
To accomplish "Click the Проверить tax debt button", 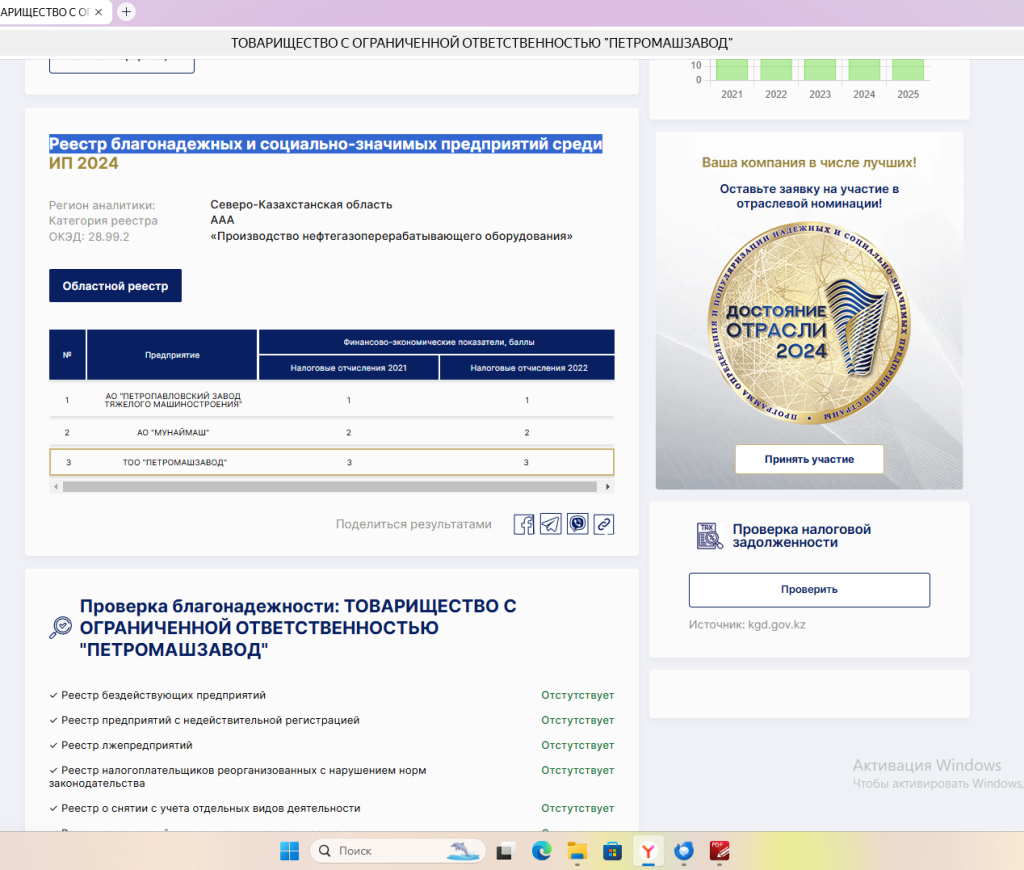I will [x=809, y=590].
